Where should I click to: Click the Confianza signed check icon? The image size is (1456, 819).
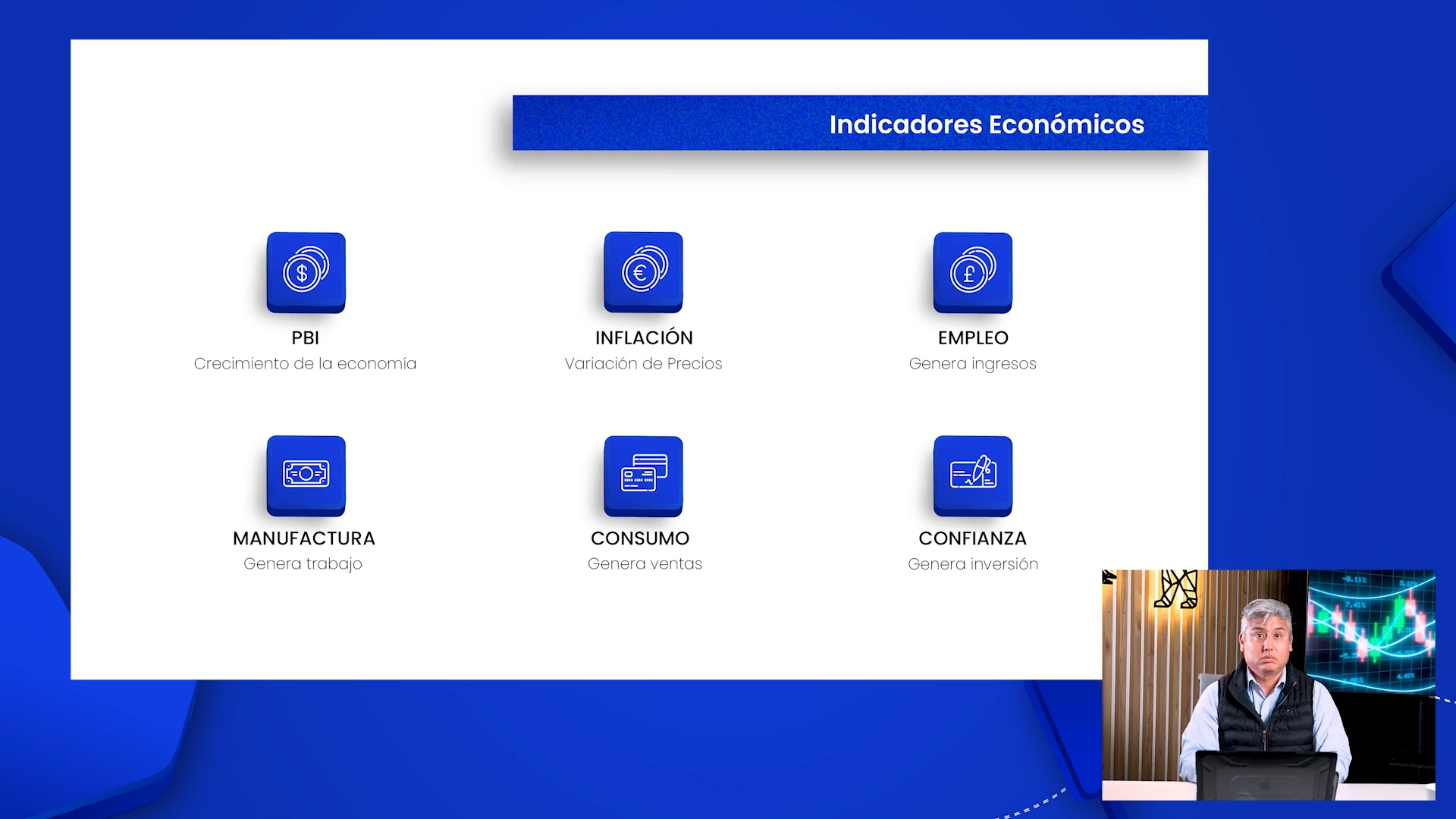tap(972, 475)
